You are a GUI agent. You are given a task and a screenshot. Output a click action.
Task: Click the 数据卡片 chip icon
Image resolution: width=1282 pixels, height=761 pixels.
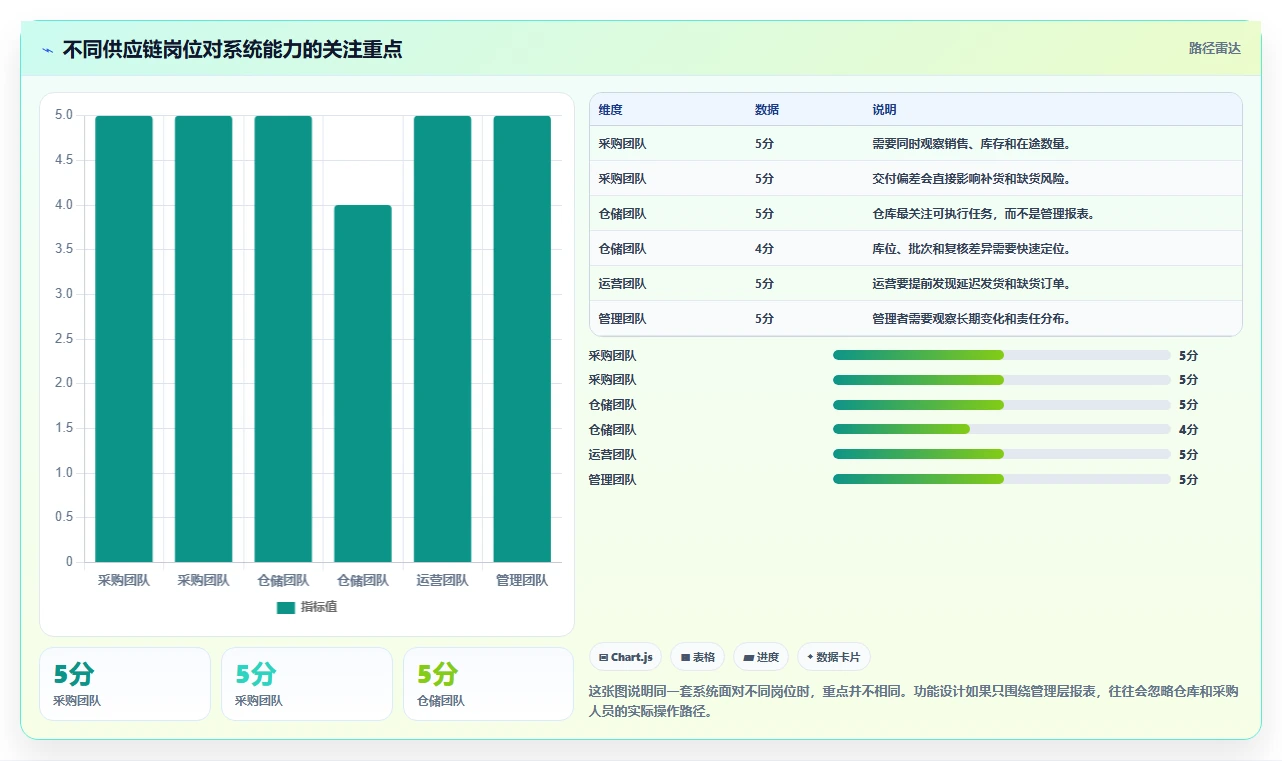tap(810, 657)
